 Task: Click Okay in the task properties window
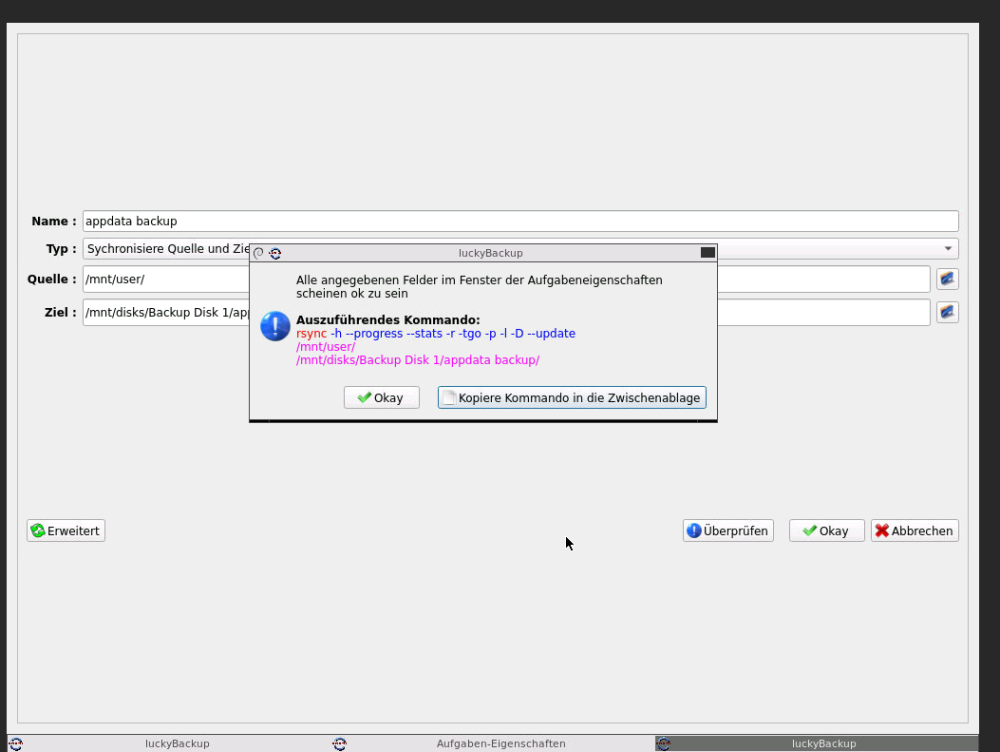coord(826,531)
